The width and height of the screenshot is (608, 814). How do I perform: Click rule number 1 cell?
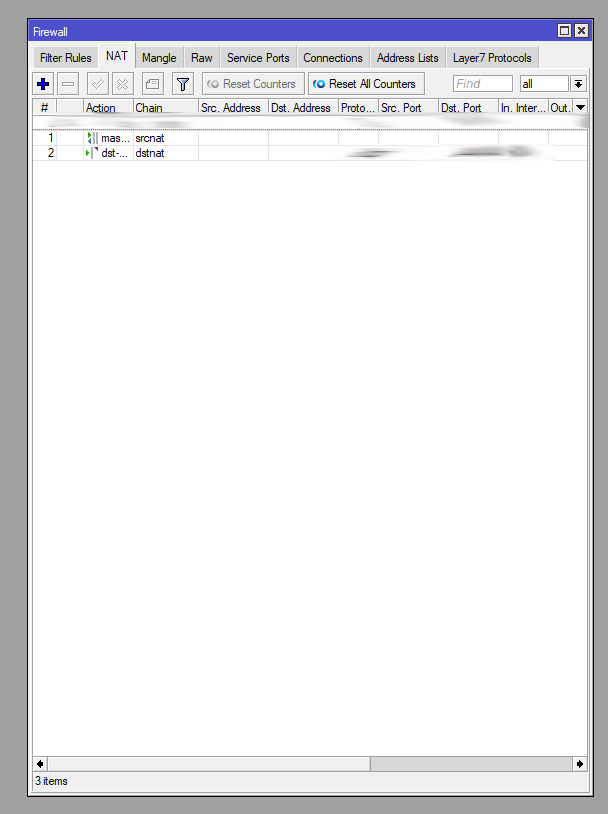pyautogui.click(x=45, y=138)
